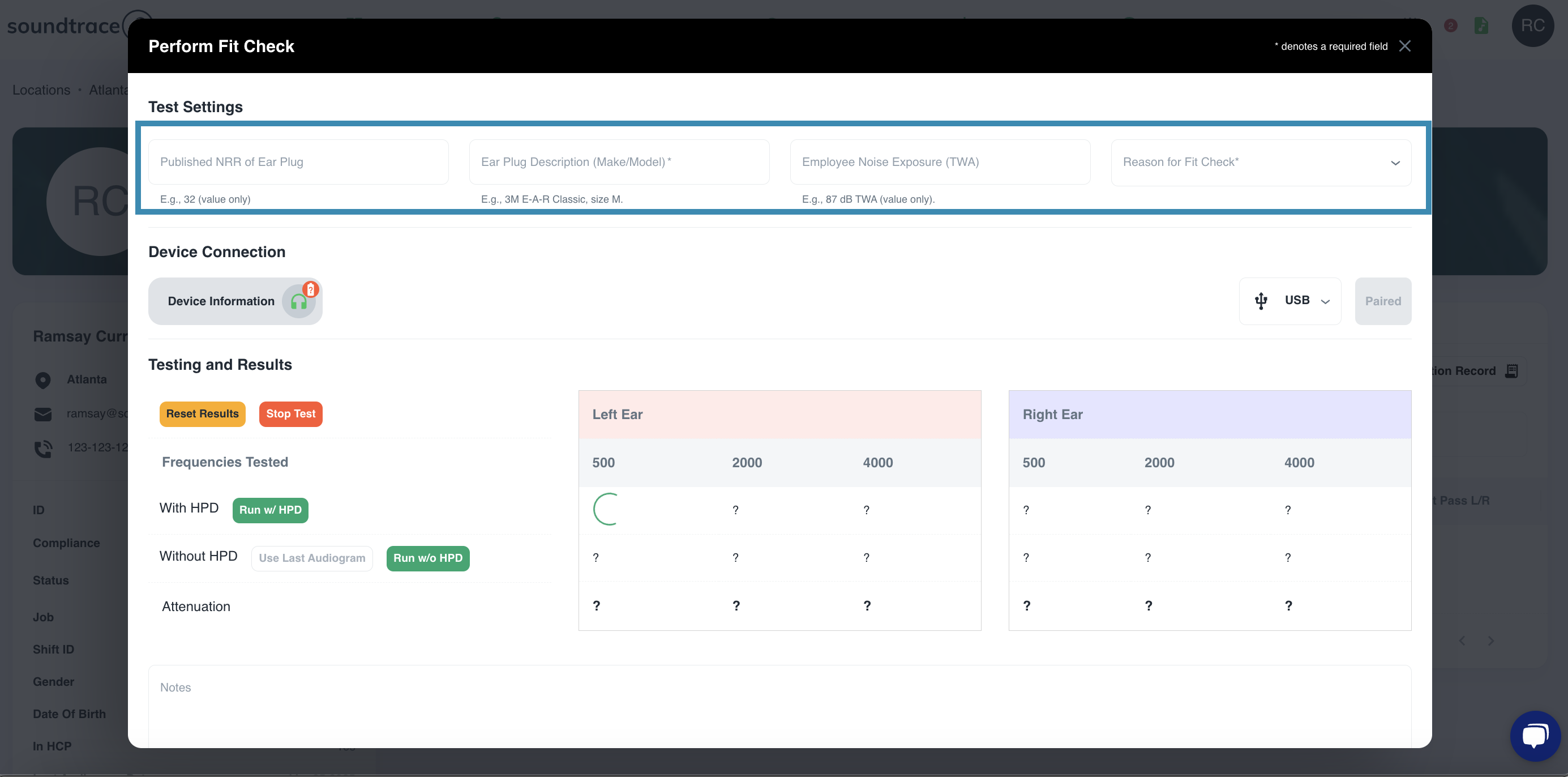Click the USB symbol icon
Viewport: 1568px width, 777px height.
click(x=1261, y=301)
